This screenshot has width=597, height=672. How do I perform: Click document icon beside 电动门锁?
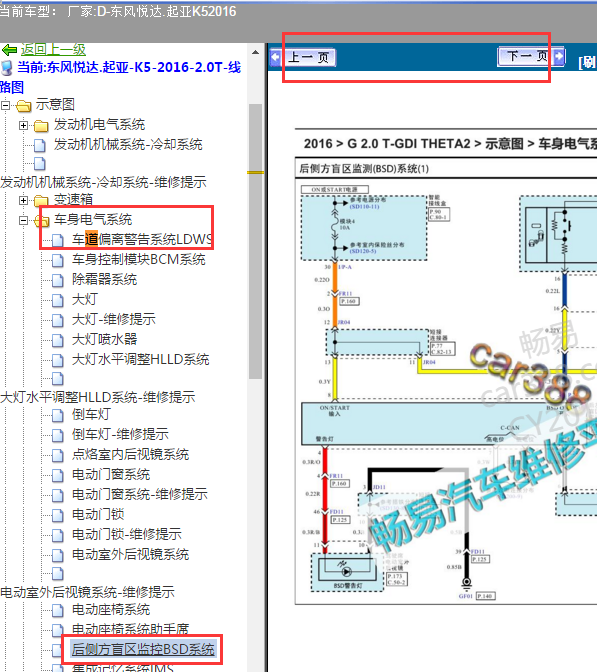pyautogui.click(x=58, y=515)
